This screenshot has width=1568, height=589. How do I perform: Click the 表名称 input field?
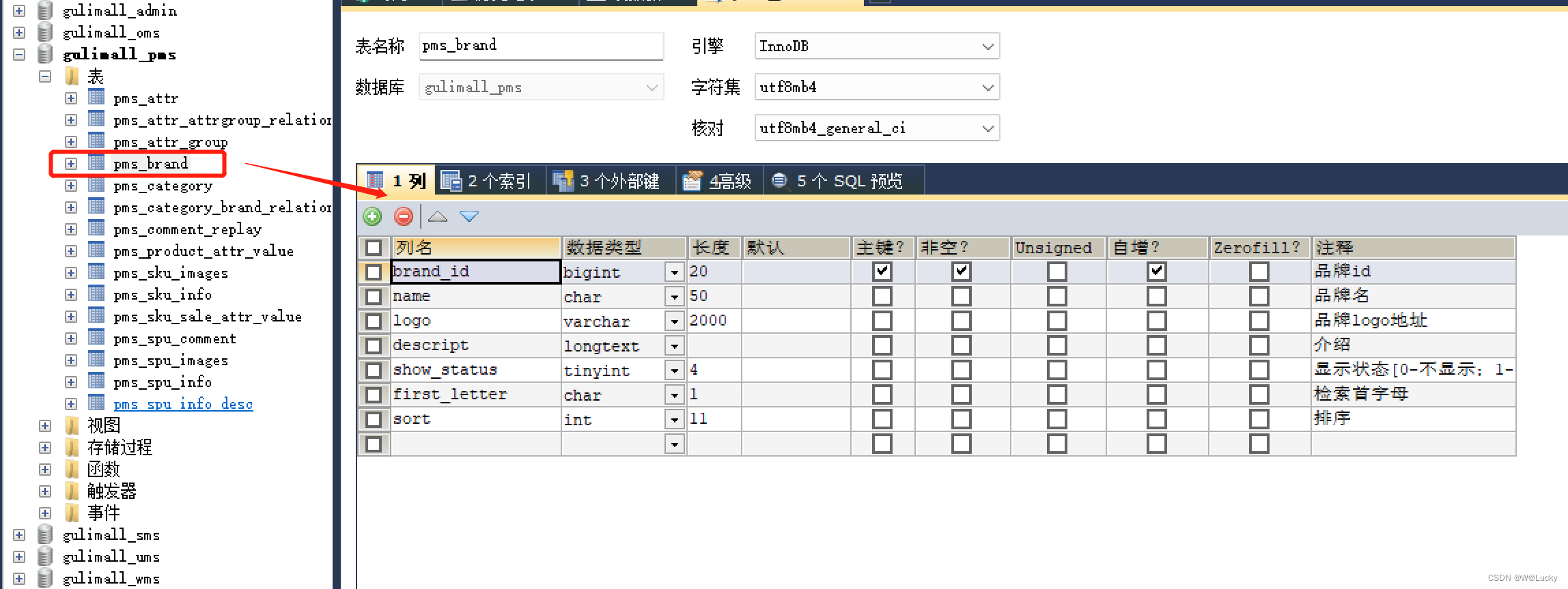pyautogui.click(x=541, y=46)
